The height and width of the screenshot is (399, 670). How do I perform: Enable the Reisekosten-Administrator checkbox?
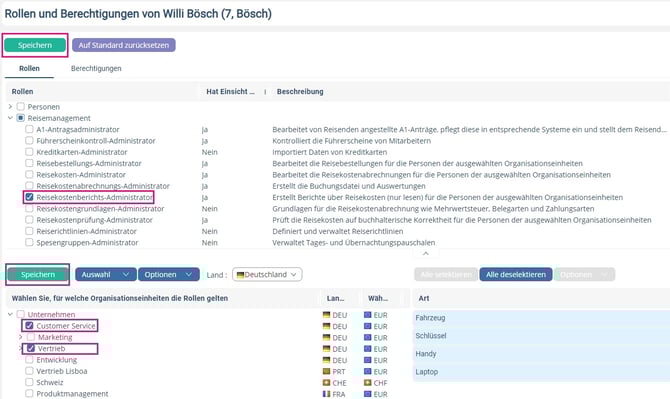[x=29, y=174]
